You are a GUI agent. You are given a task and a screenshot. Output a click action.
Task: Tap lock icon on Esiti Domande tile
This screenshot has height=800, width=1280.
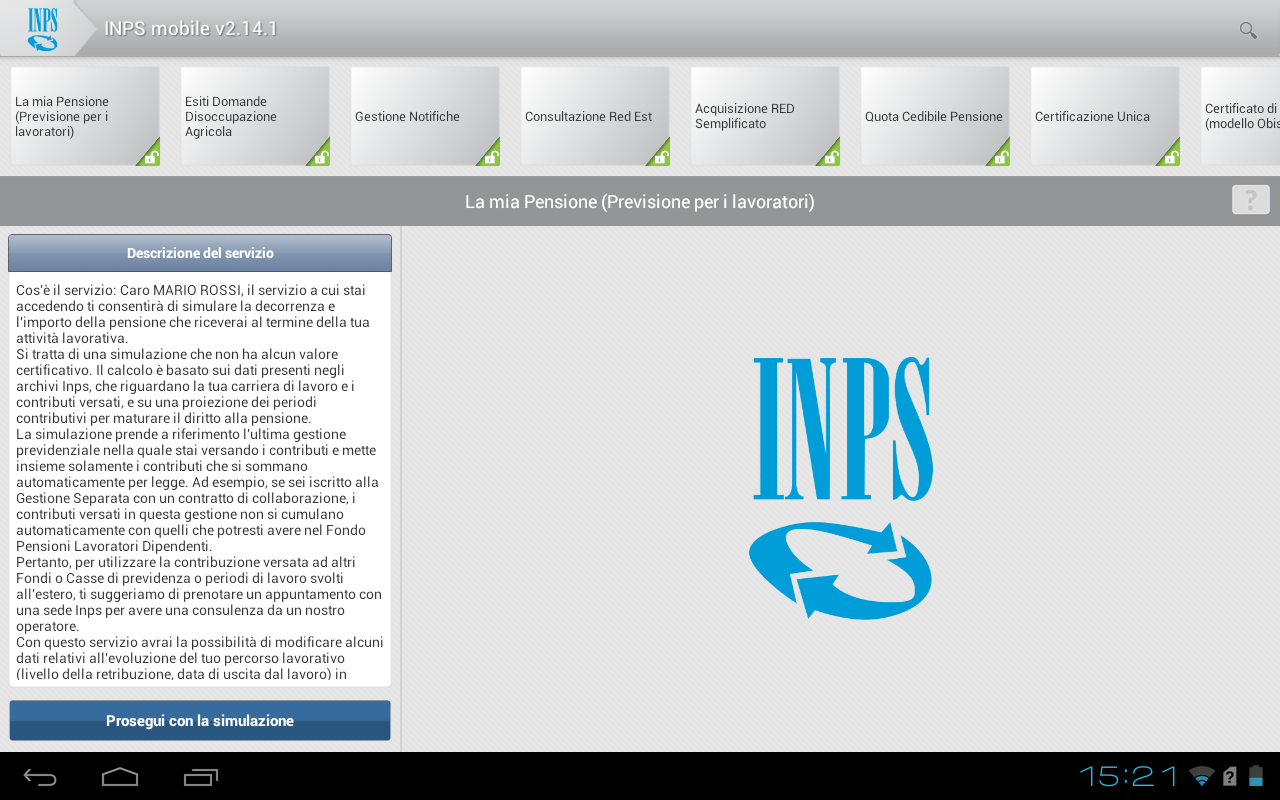tap(320, 156)
